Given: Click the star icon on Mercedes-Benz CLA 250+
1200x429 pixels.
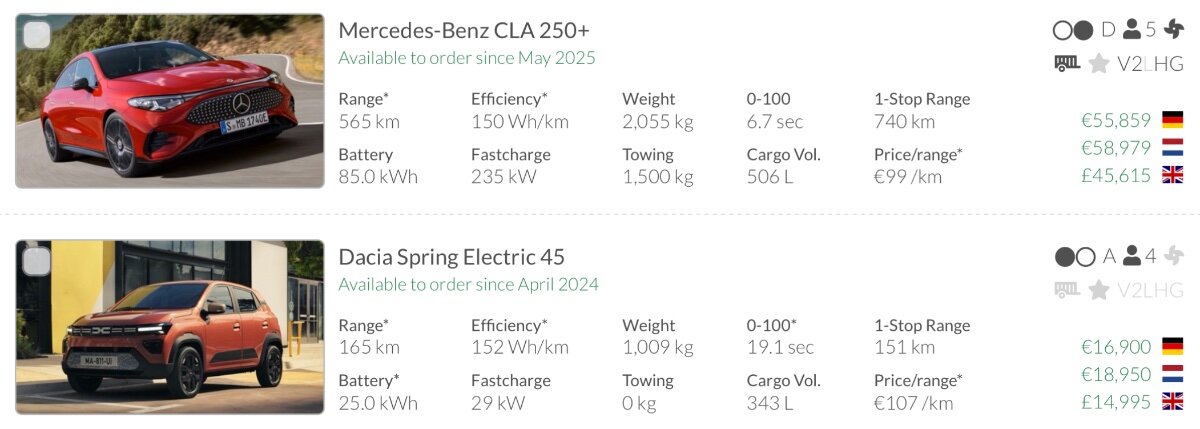Looking at the screenshot, I should (1099, 64).
